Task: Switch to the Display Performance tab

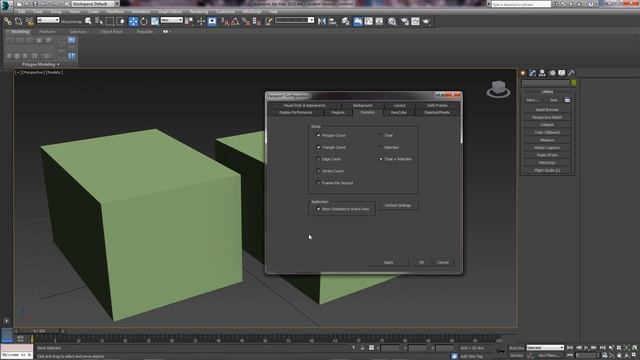Action: click(x=296, y=112)
